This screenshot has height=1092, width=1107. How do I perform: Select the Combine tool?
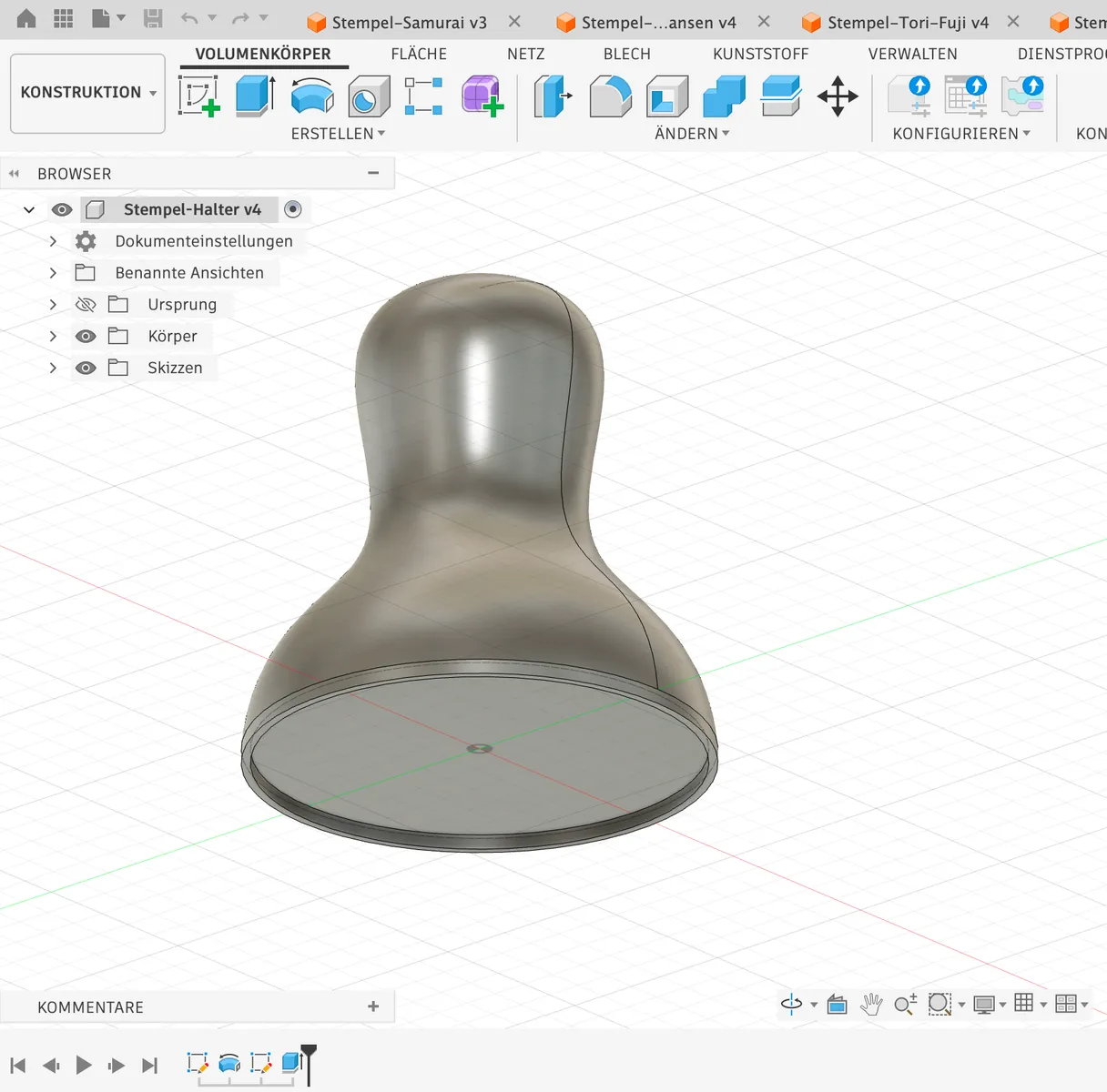[x=725, y=96]
